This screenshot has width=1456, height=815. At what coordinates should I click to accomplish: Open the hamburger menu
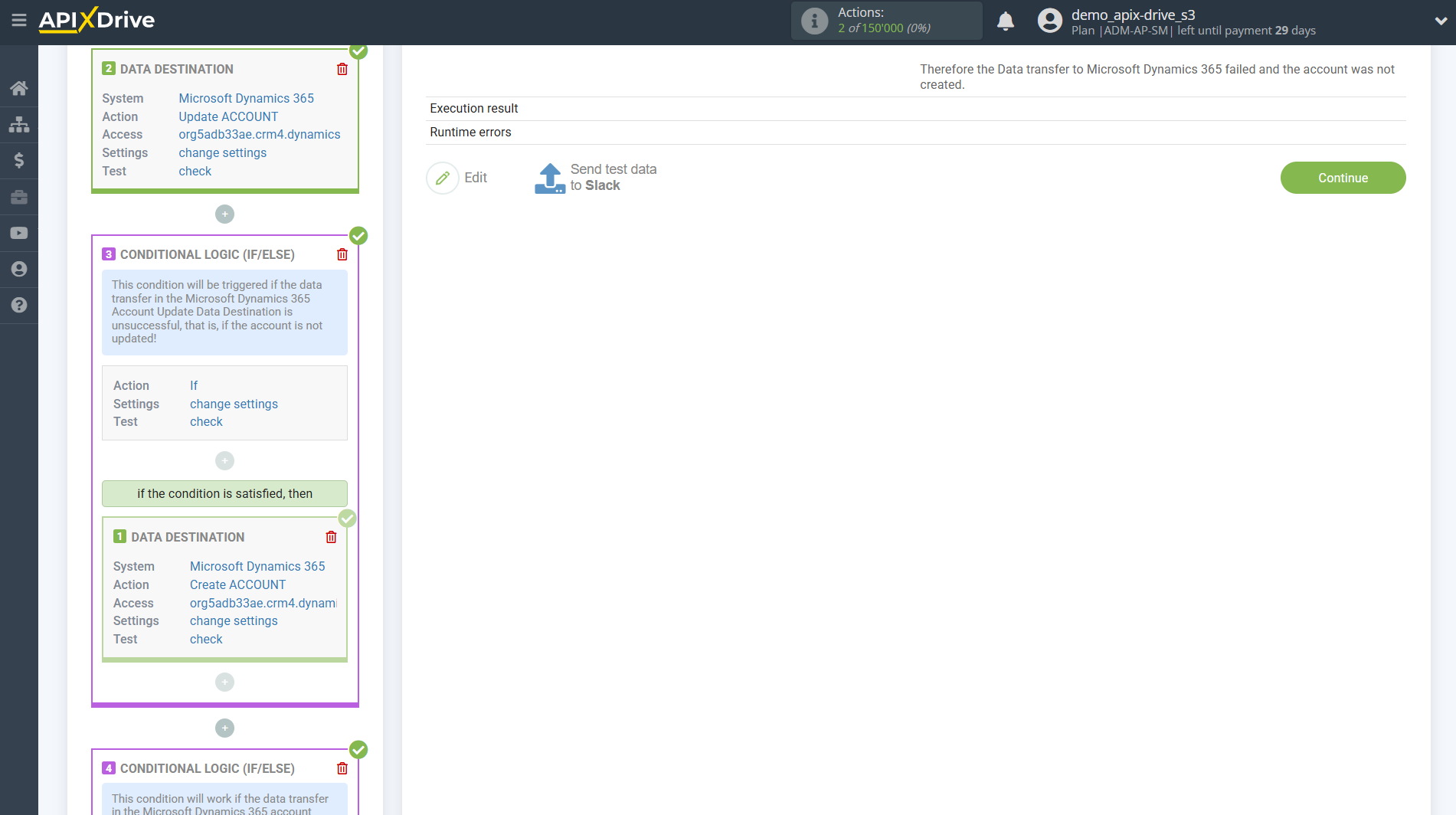tap(19, 21)
